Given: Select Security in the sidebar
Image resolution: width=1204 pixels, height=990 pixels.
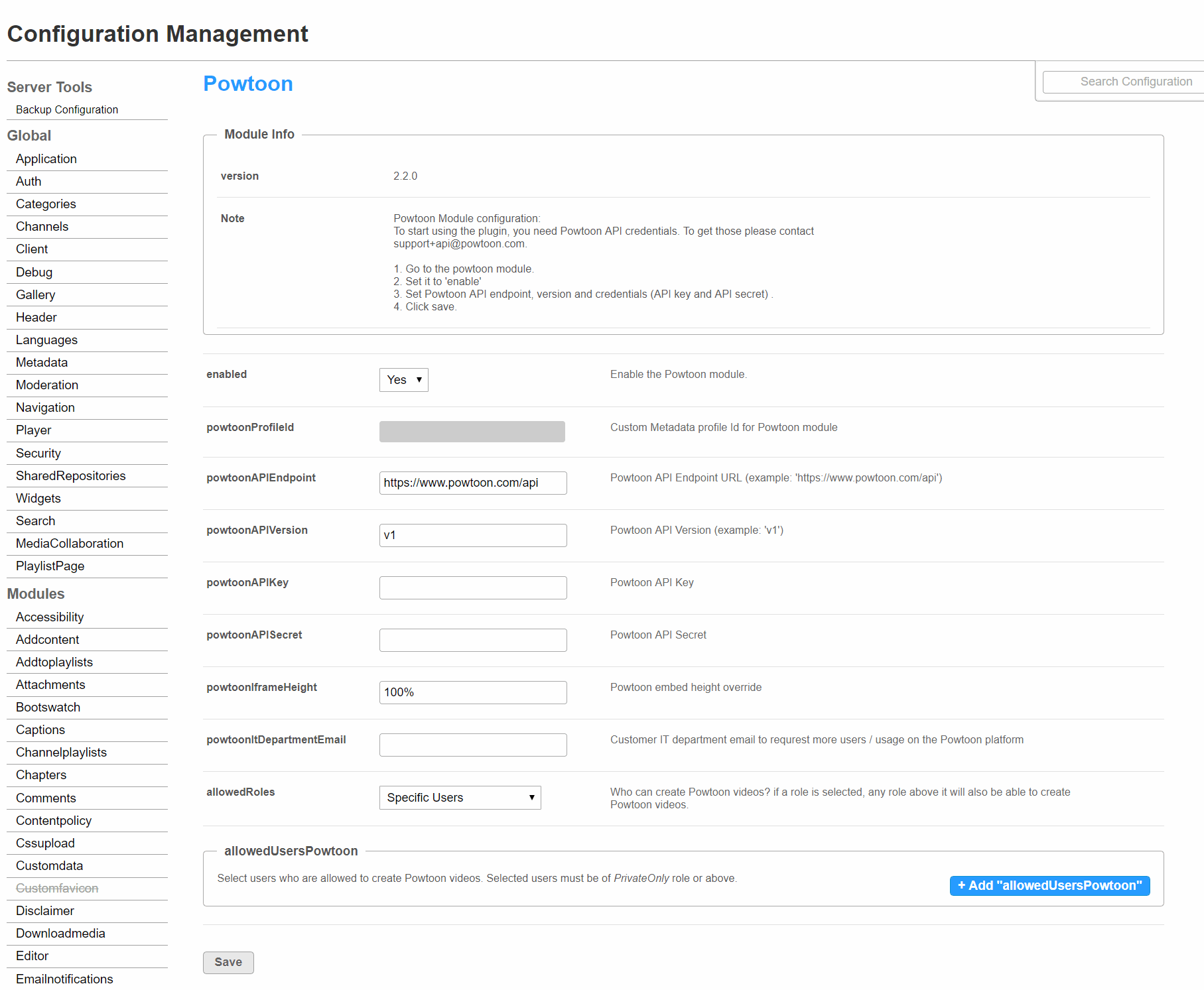Looking at the screenshot, I should coord(38,454).
